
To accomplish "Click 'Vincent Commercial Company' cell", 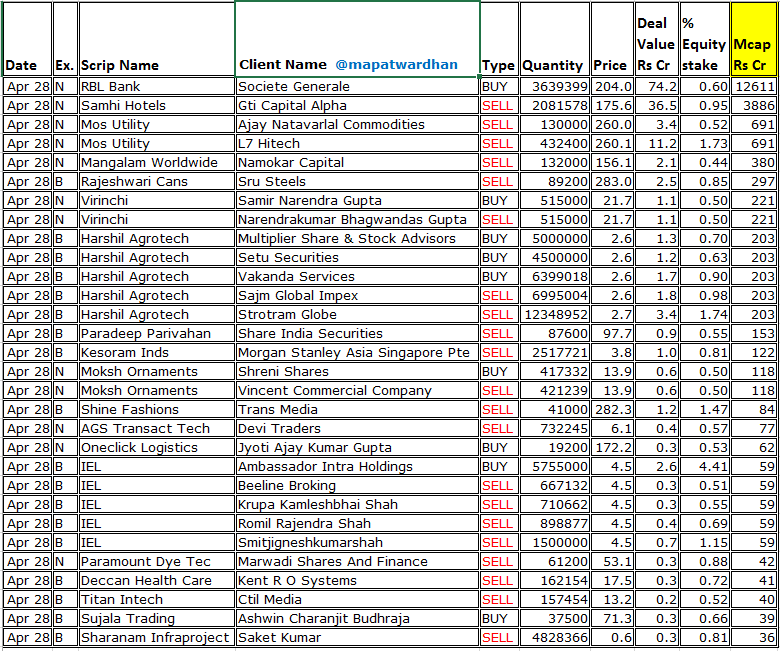I will click(x=357, y=390).
